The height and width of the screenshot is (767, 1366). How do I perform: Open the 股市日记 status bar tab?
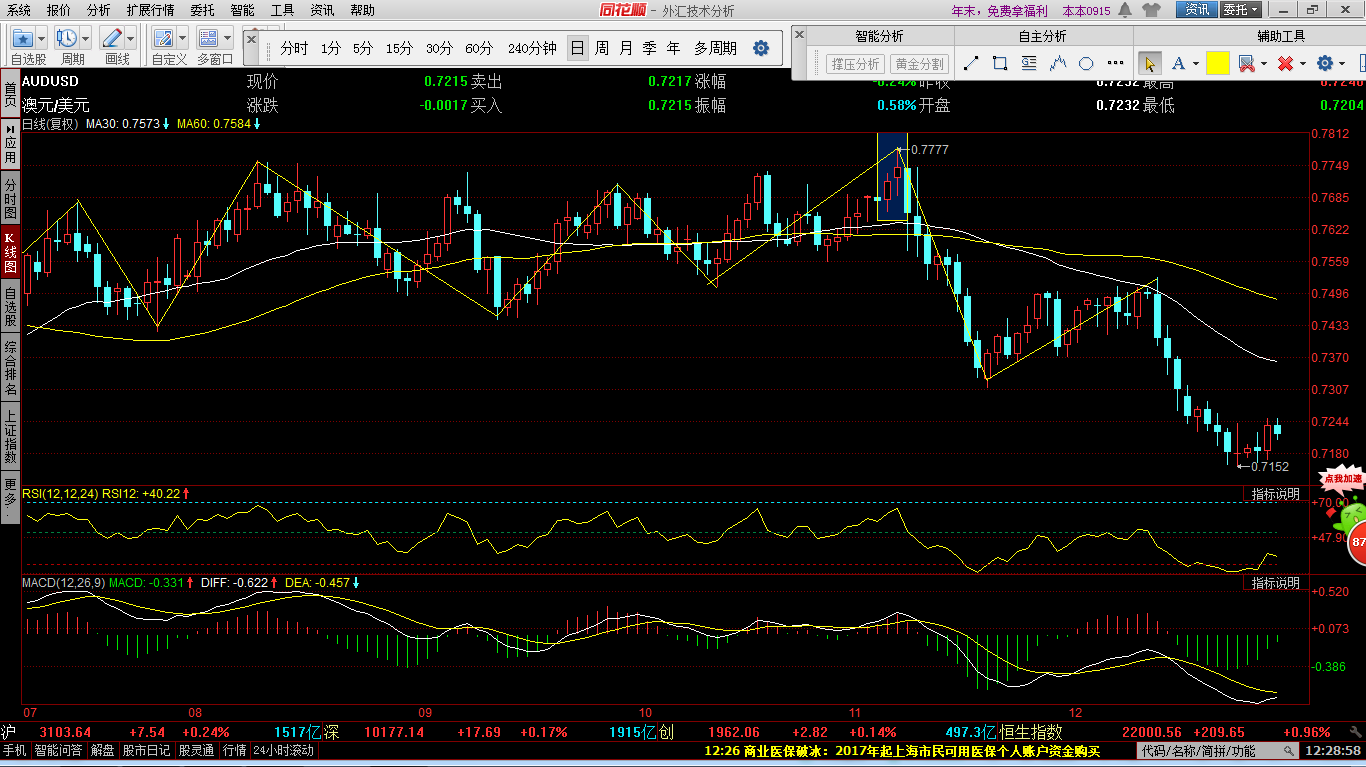146,750
